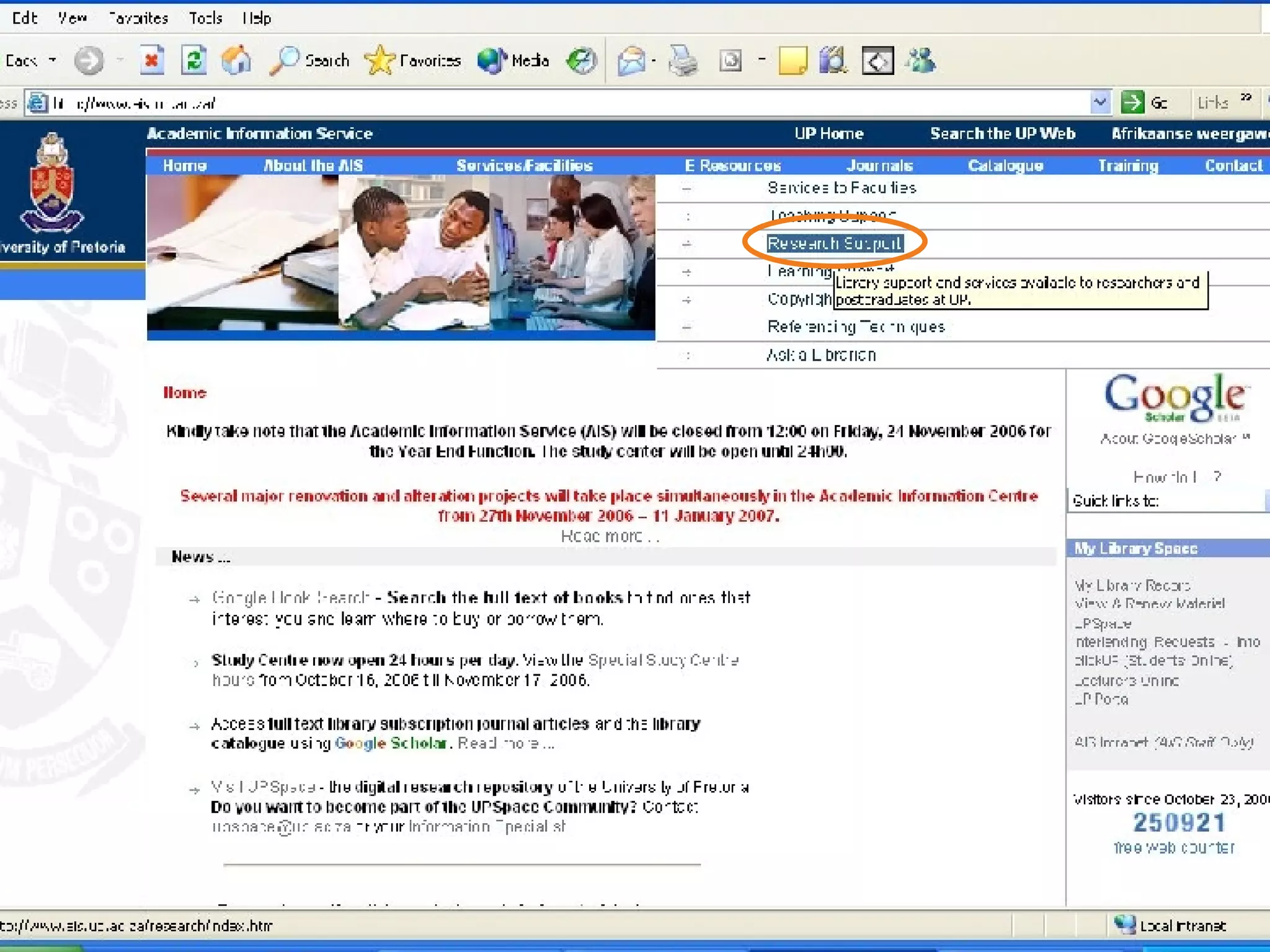The image size is (1270, 952).
Task: Open the Favorites menu
Action: click(138, 18)
